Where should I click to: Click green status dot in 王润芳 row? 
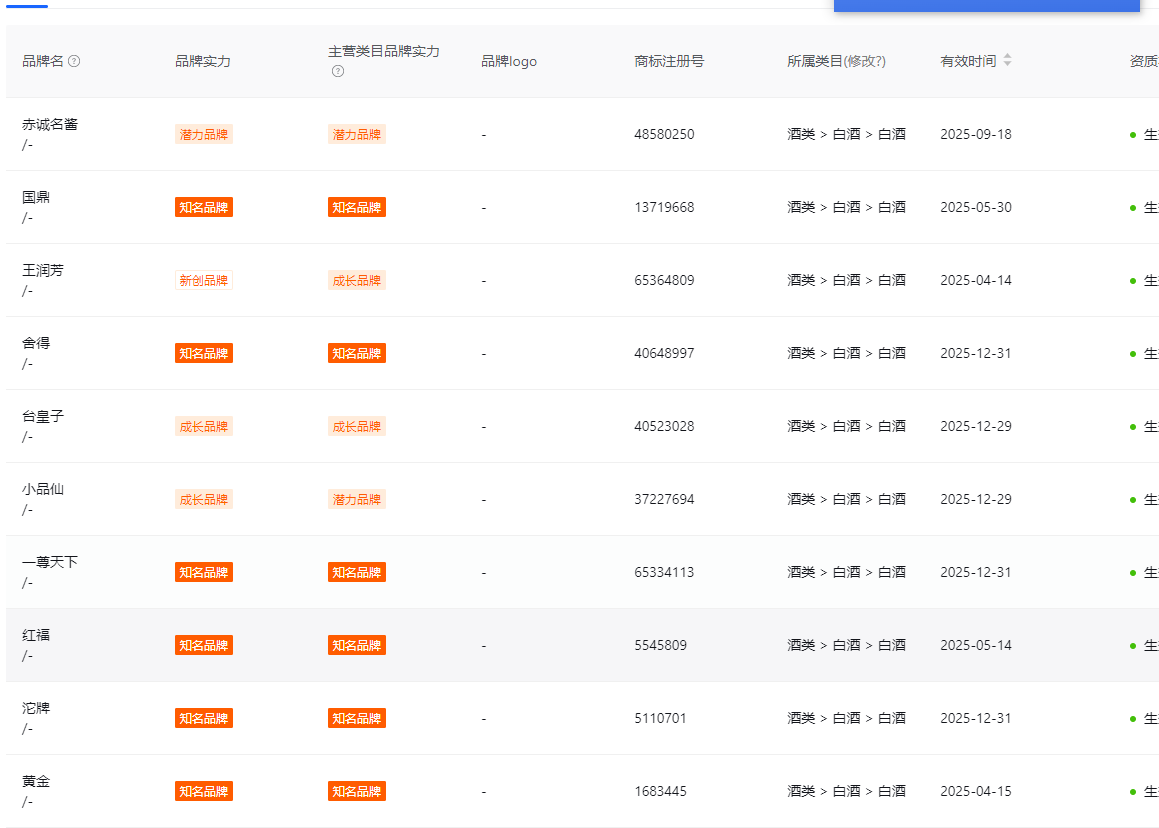[x=1133, y=281]
